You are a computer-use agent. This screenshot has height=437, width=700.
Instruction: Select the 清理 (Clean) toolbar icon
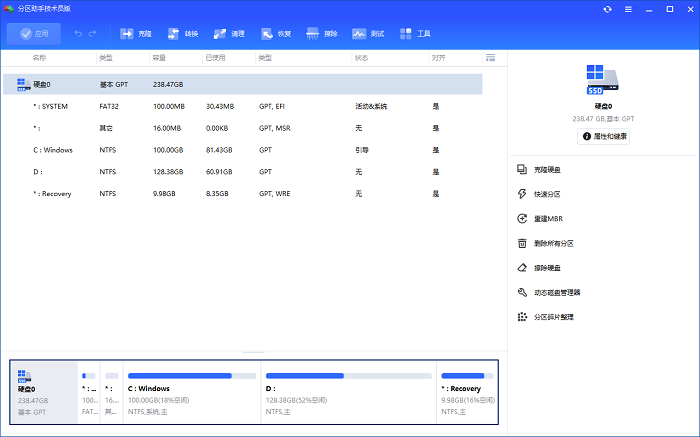pos(228,33)
